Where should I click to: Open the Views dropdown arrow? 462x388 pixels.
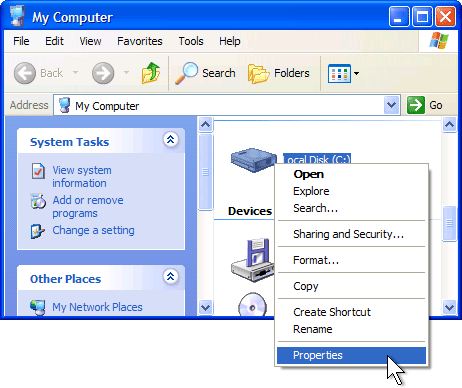pyautogui.click(x=356, y=73)
